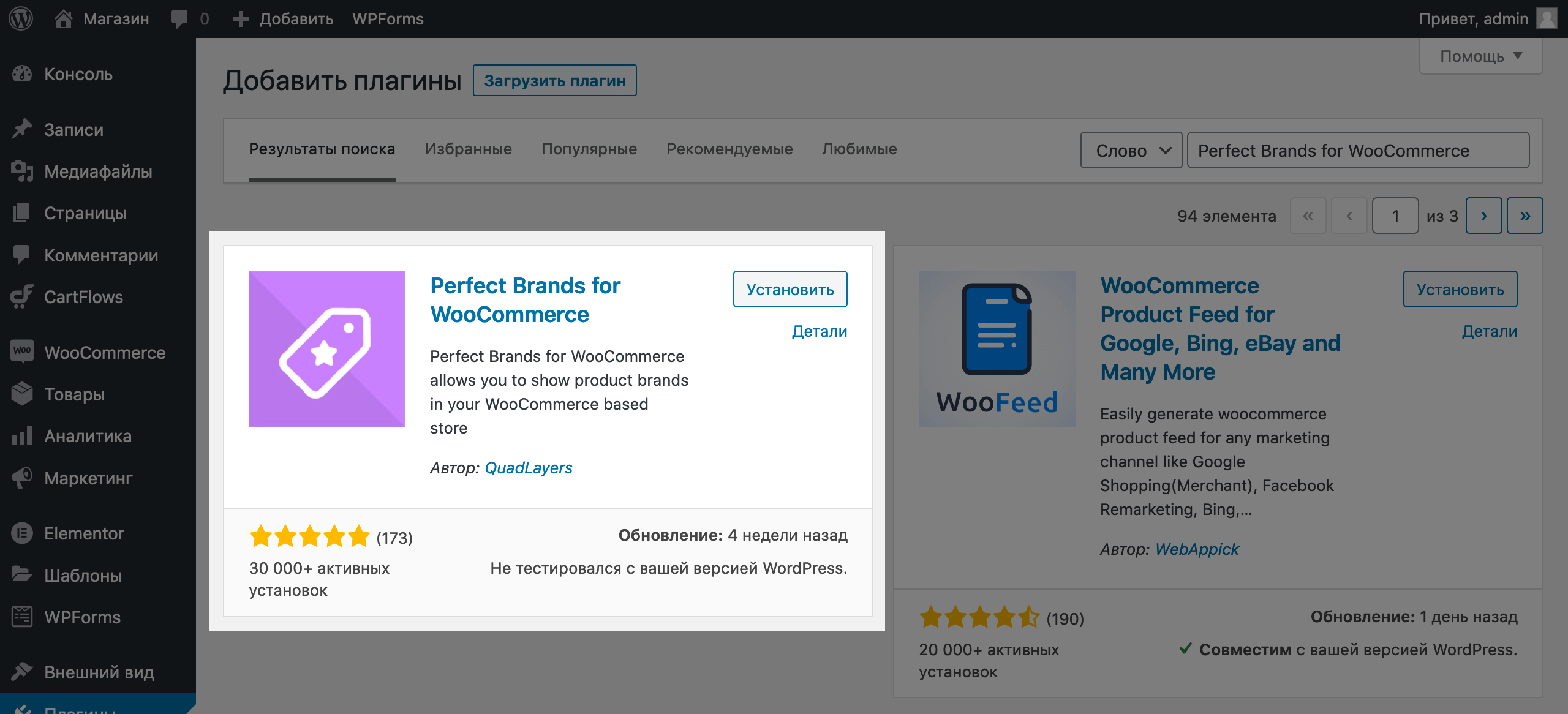Click the Привет, admin greeting
The image size is (1568, 714).
pos(1474,19)
